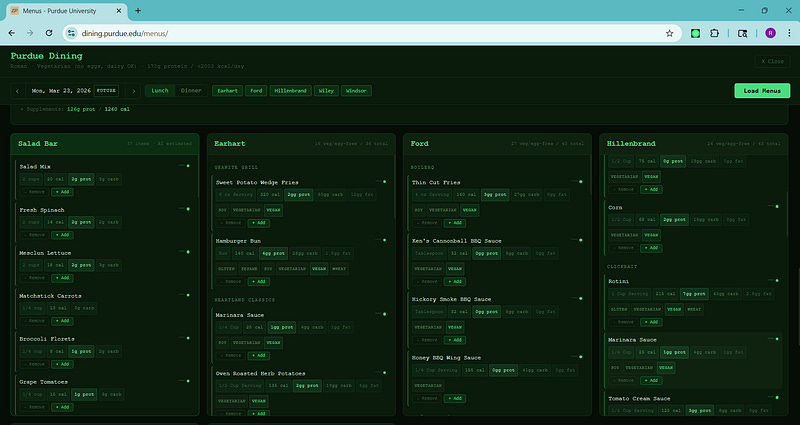Open site information icon beside the URL
Screen dimensions: 800x425
click(x=71, y=33)
